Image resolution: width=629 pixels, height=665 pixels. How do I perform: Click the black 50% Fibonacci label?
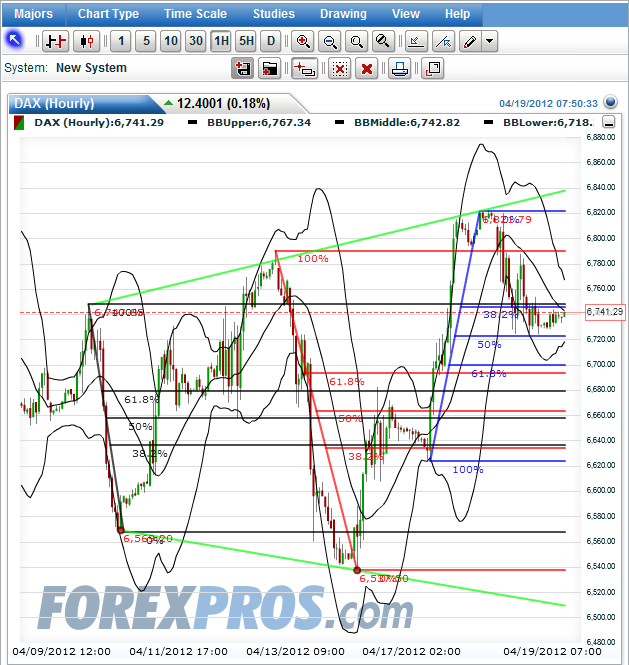140,427
